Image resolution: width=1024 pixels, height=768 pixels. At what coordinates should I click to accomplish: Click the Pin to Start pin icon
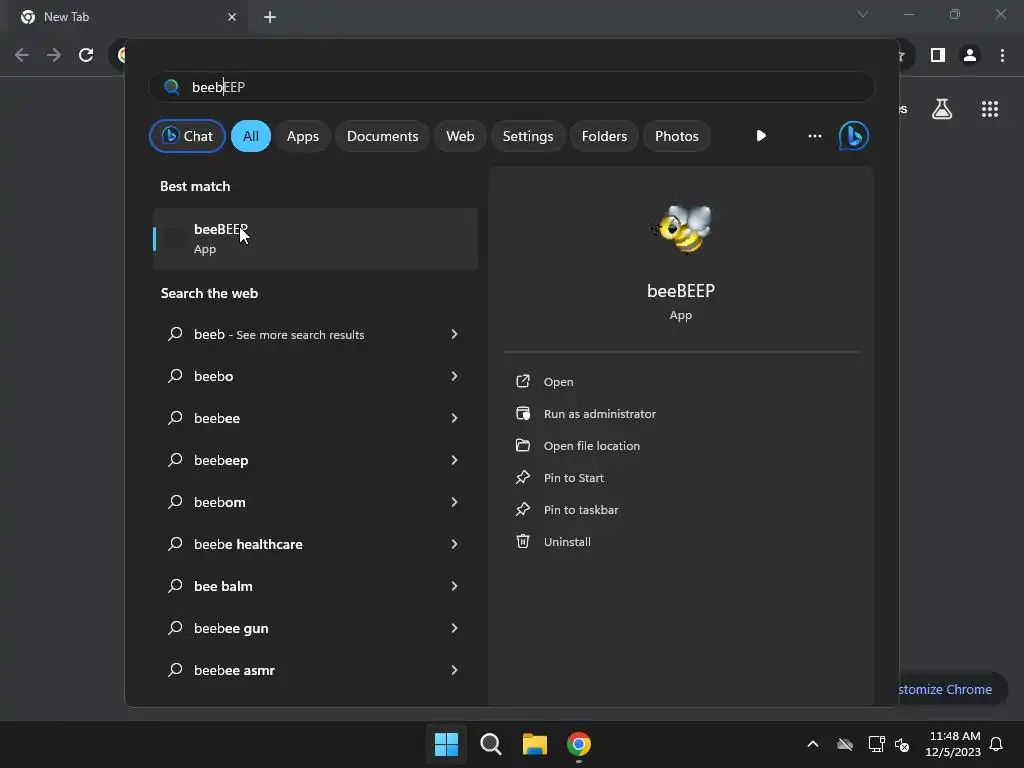tap(523, 477)
